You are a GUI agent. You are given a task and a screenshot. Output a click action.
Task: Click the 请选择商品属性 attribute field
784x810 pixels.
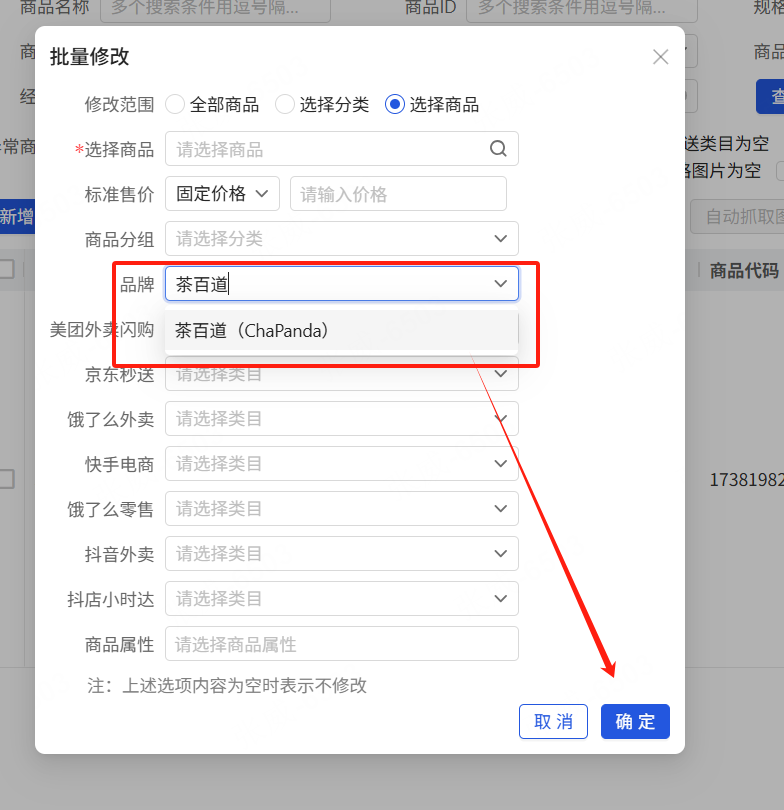[342, 644]
